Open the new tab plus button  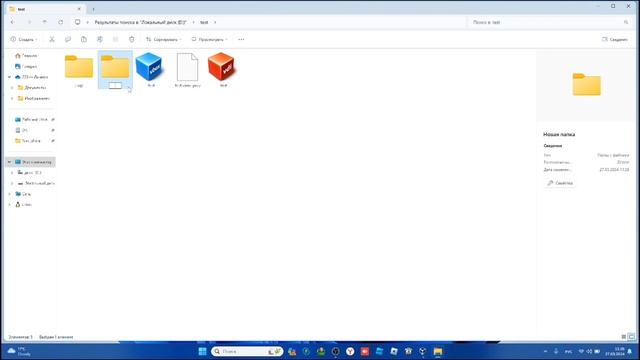93,9
